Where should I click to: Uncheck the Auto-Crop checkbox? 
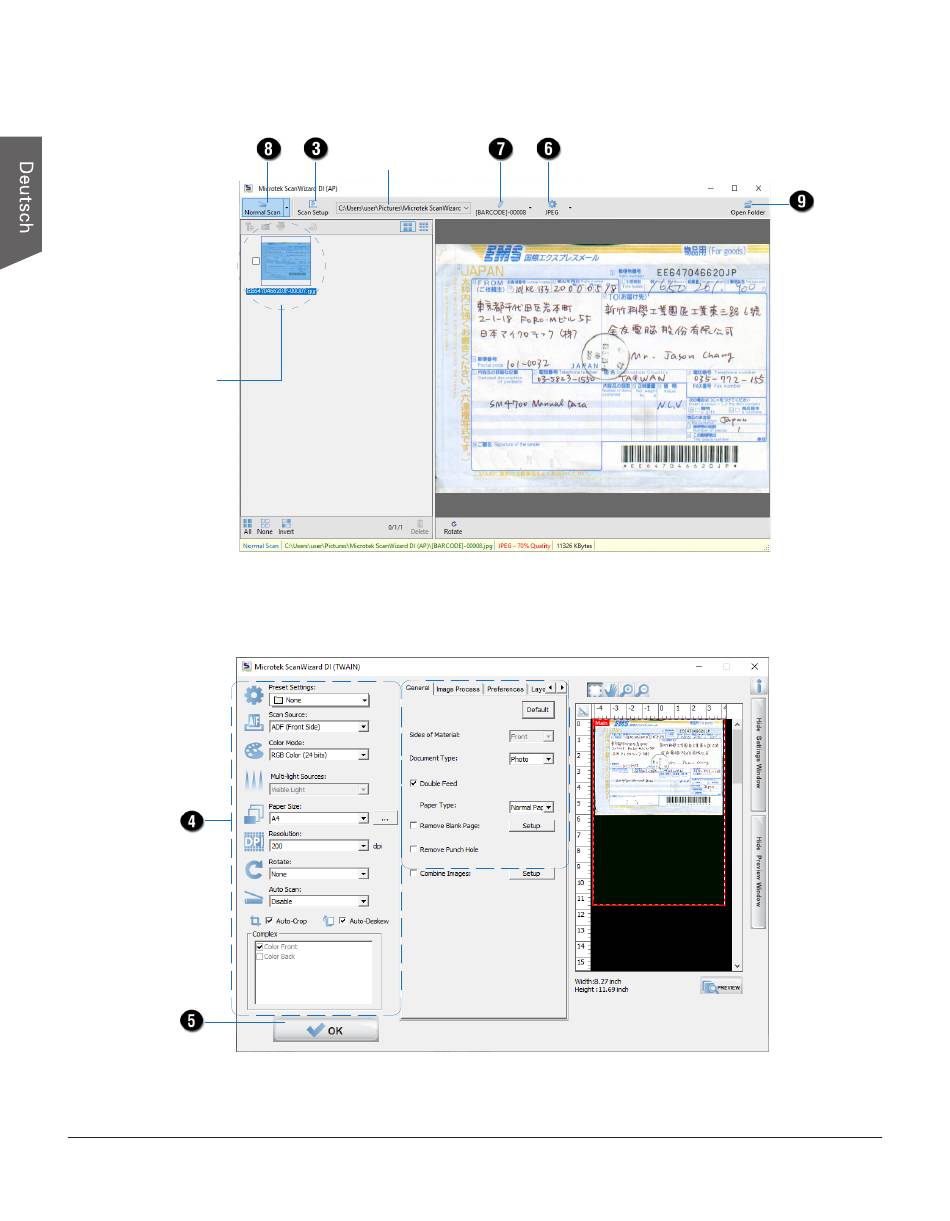tap(269, 920)
